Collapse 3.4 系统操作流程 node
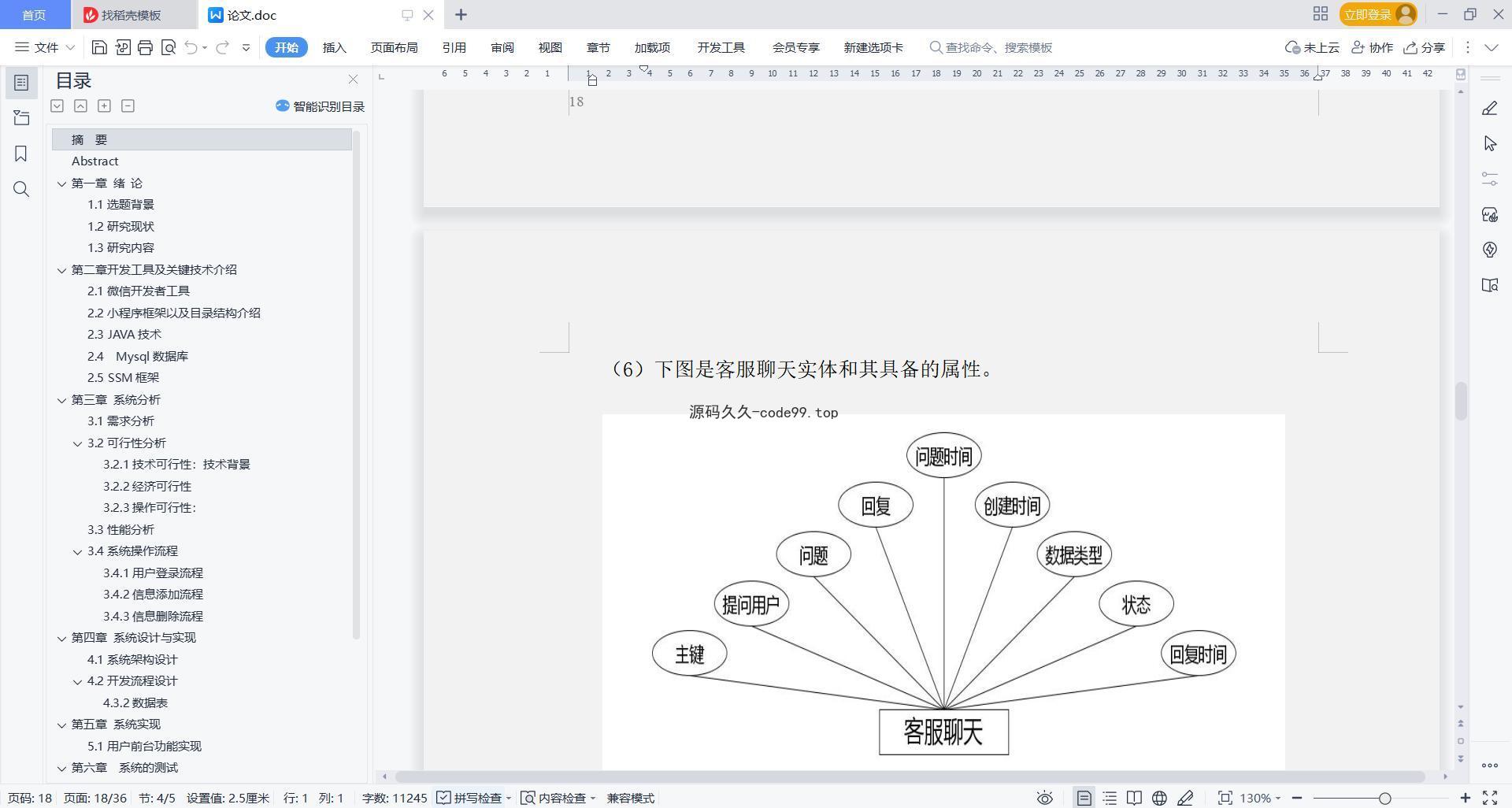This screenshot has width=1512, height=808. (77, 551)
